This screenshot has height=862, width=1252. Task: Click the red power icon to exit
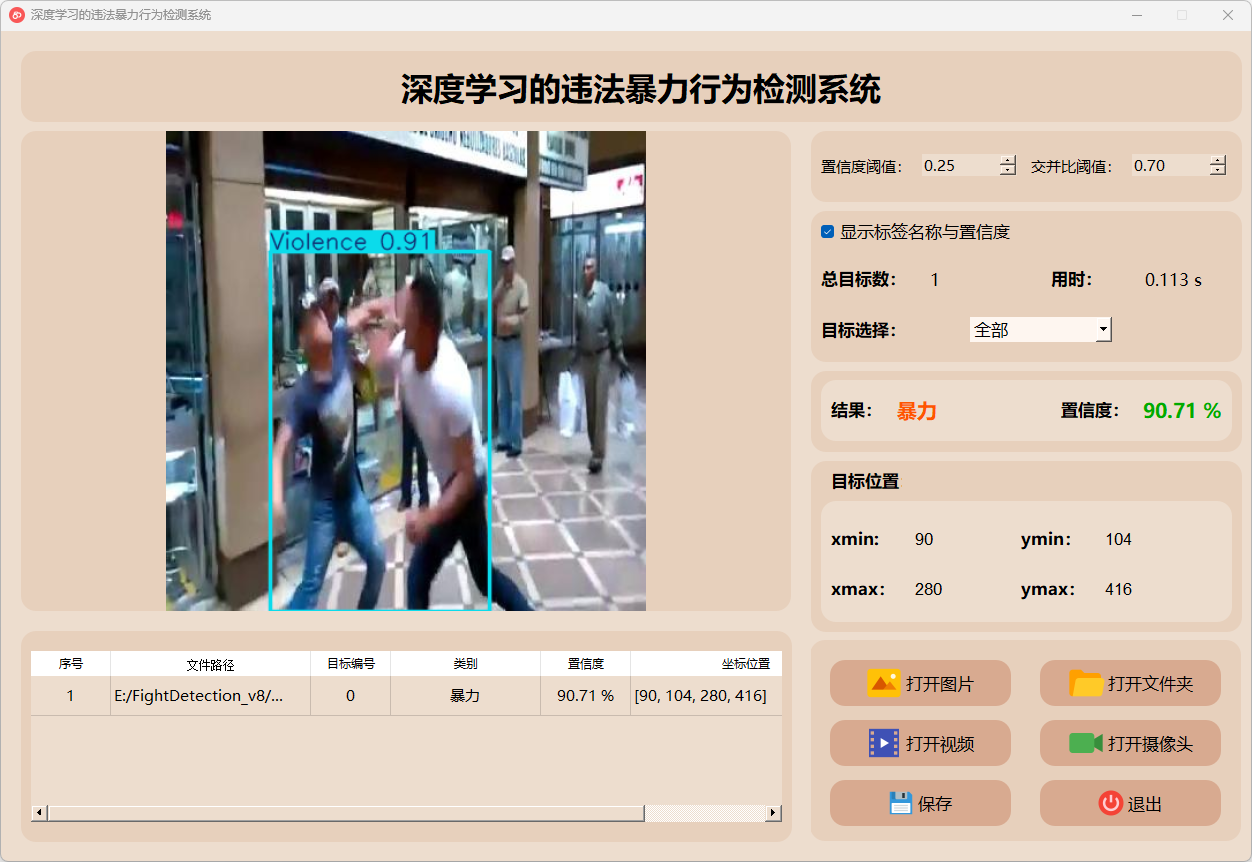[x=1110, y=803]
